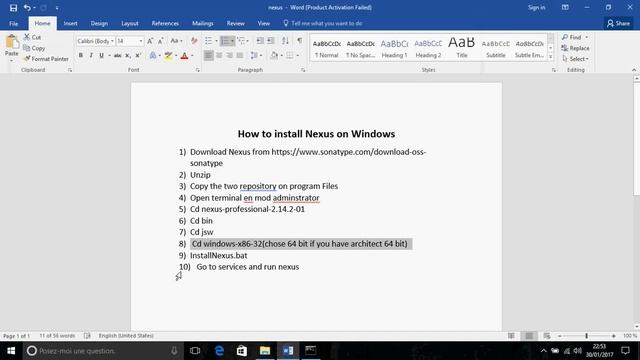640x360 pixels.
Task: Adjust line and paragraph spacing
Action: coord(254,55)
